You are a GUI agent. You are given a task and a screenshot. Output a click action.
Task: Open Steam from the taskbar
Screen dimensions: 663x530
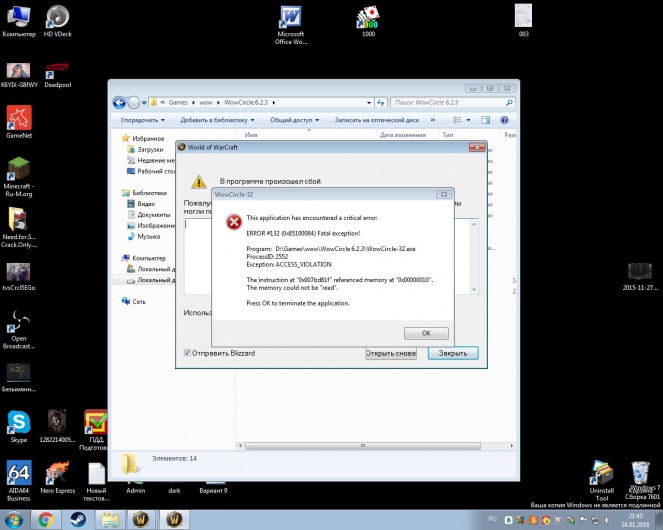(78, 519)
